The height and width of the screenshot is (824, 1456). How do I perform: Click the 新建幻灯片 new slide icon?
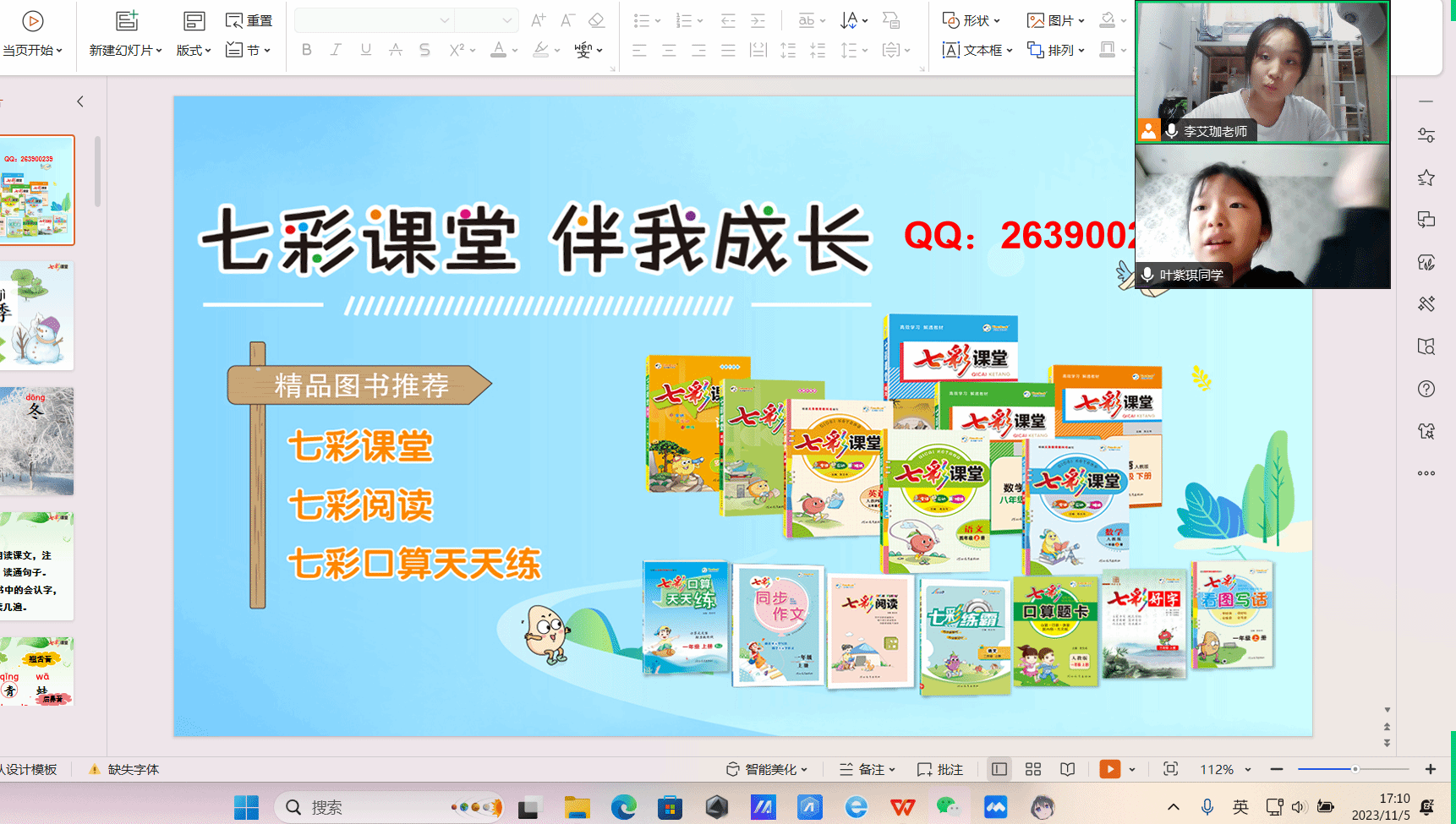click(x=126, y=21)
